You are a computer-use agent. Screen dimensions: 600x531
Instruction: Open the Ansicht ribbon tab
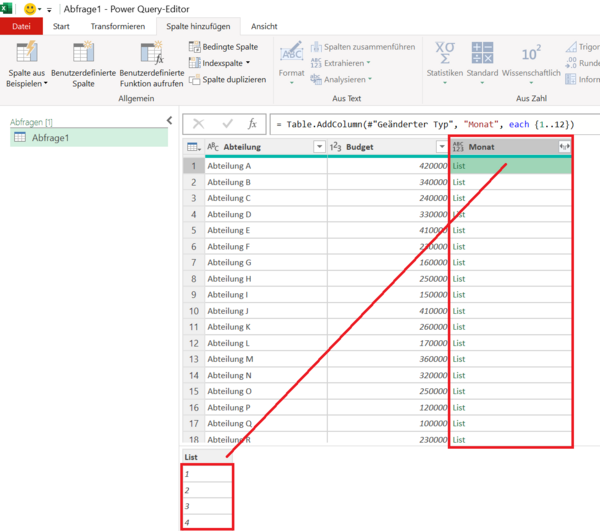[264, 27]
